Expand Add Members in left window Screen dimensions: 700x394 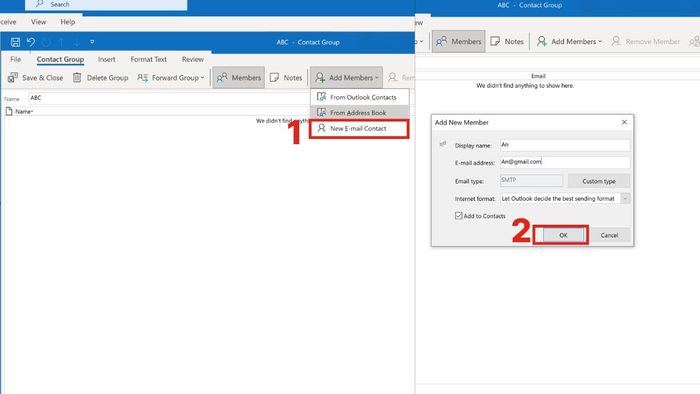click(x=346, y=78)
